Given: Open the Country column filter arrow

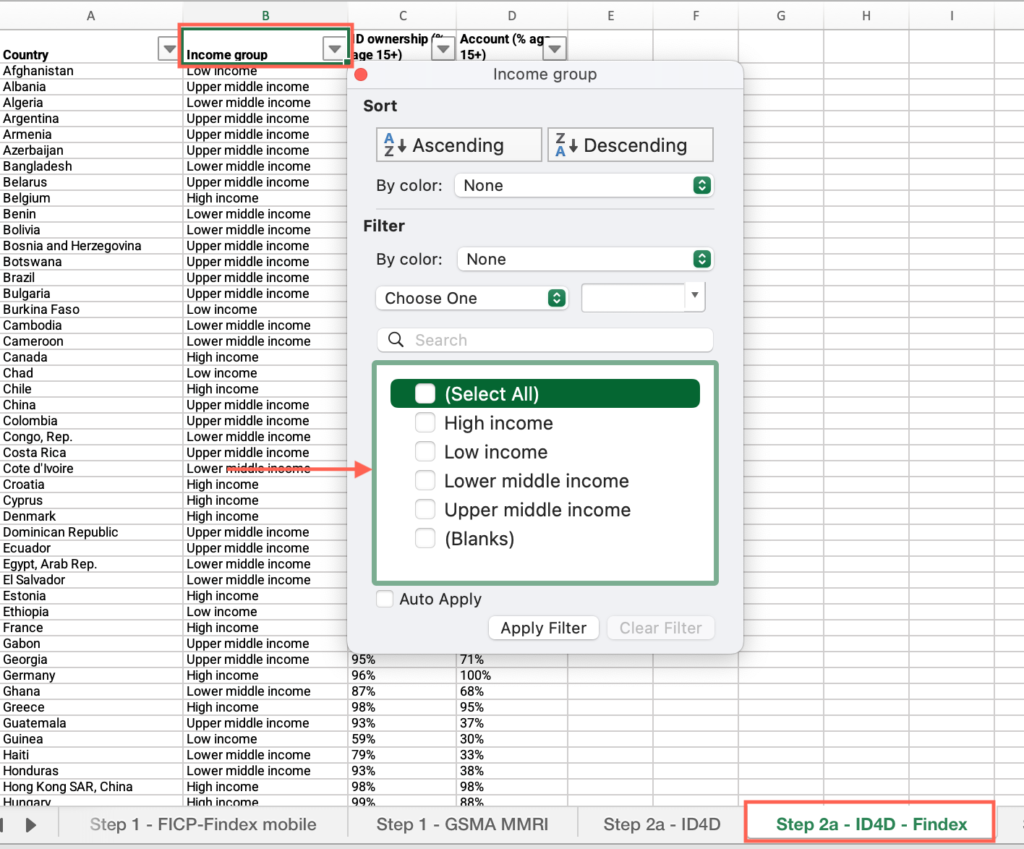Looking at the screenshot, I should (x=168, y=49).
